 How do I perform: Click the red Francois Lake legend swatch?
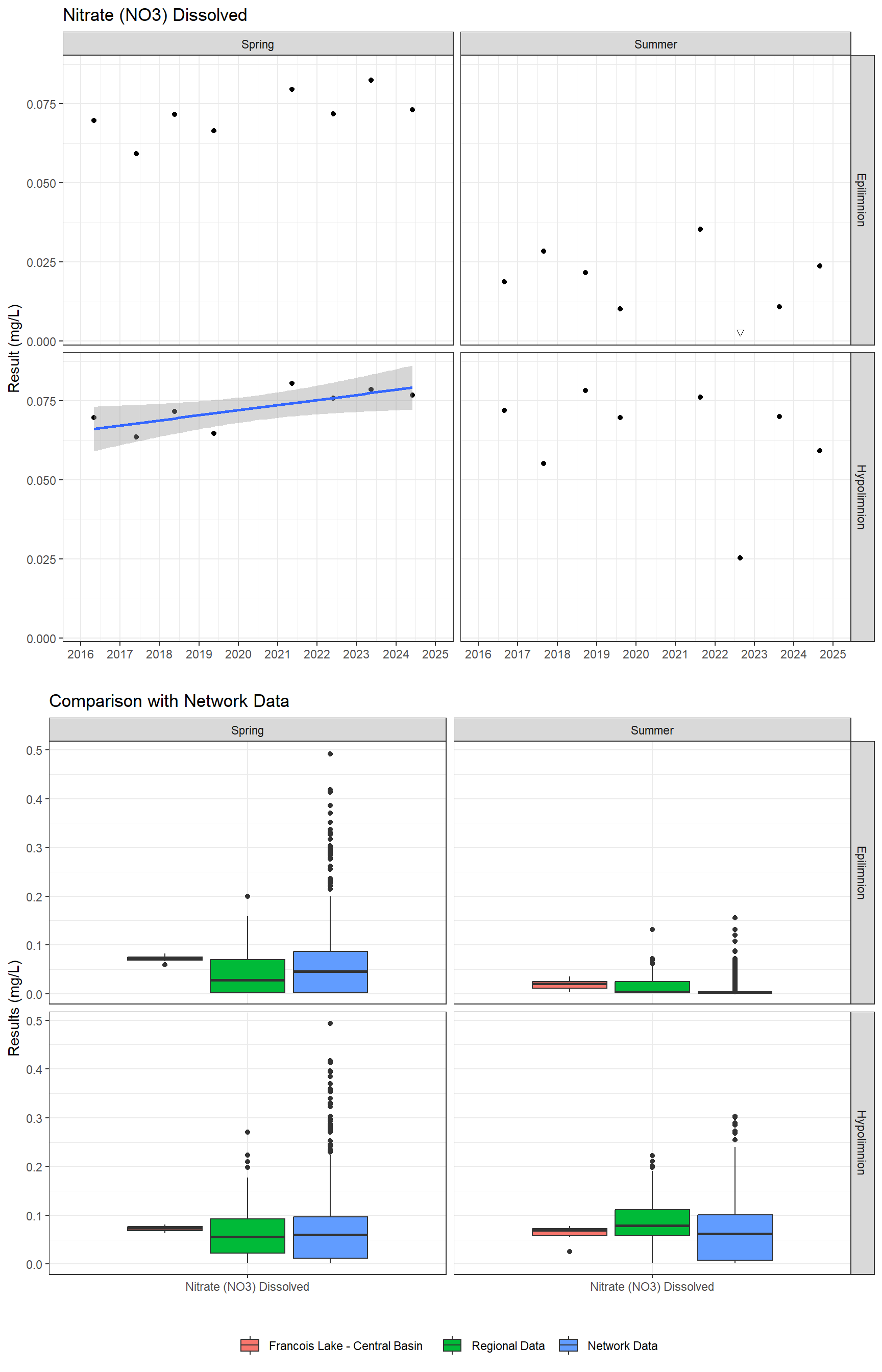250,1345
